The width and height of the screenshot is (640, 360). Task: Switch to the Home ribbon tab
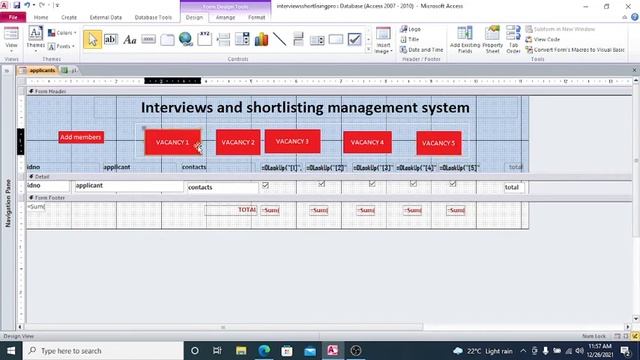click(41, 18)
